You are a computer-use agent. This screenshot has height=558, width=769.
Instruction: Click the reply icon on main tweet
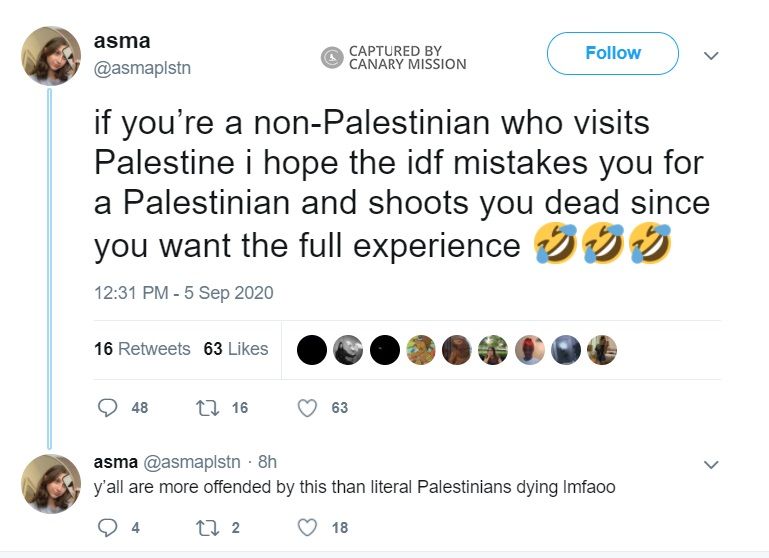click(108, 407)
